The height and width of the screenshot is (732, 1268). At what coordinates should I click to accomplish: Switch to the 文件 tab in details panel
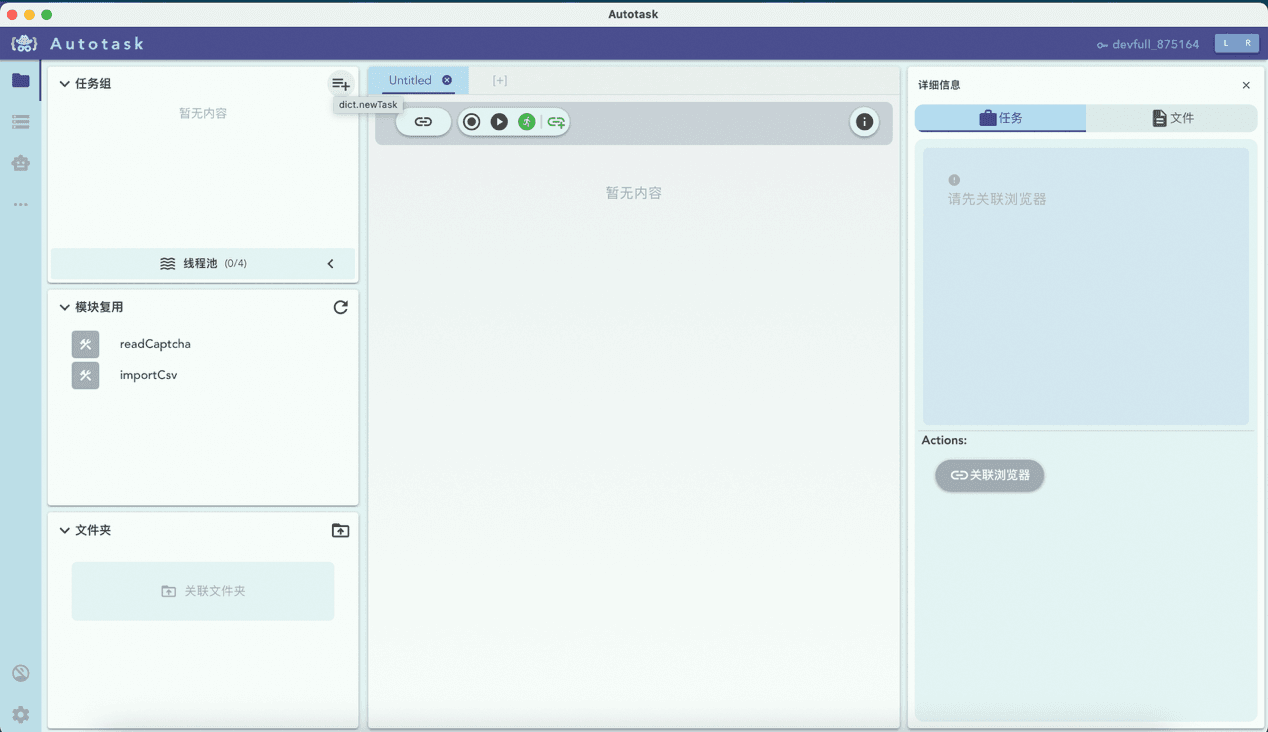click(x=1172, y=118)
